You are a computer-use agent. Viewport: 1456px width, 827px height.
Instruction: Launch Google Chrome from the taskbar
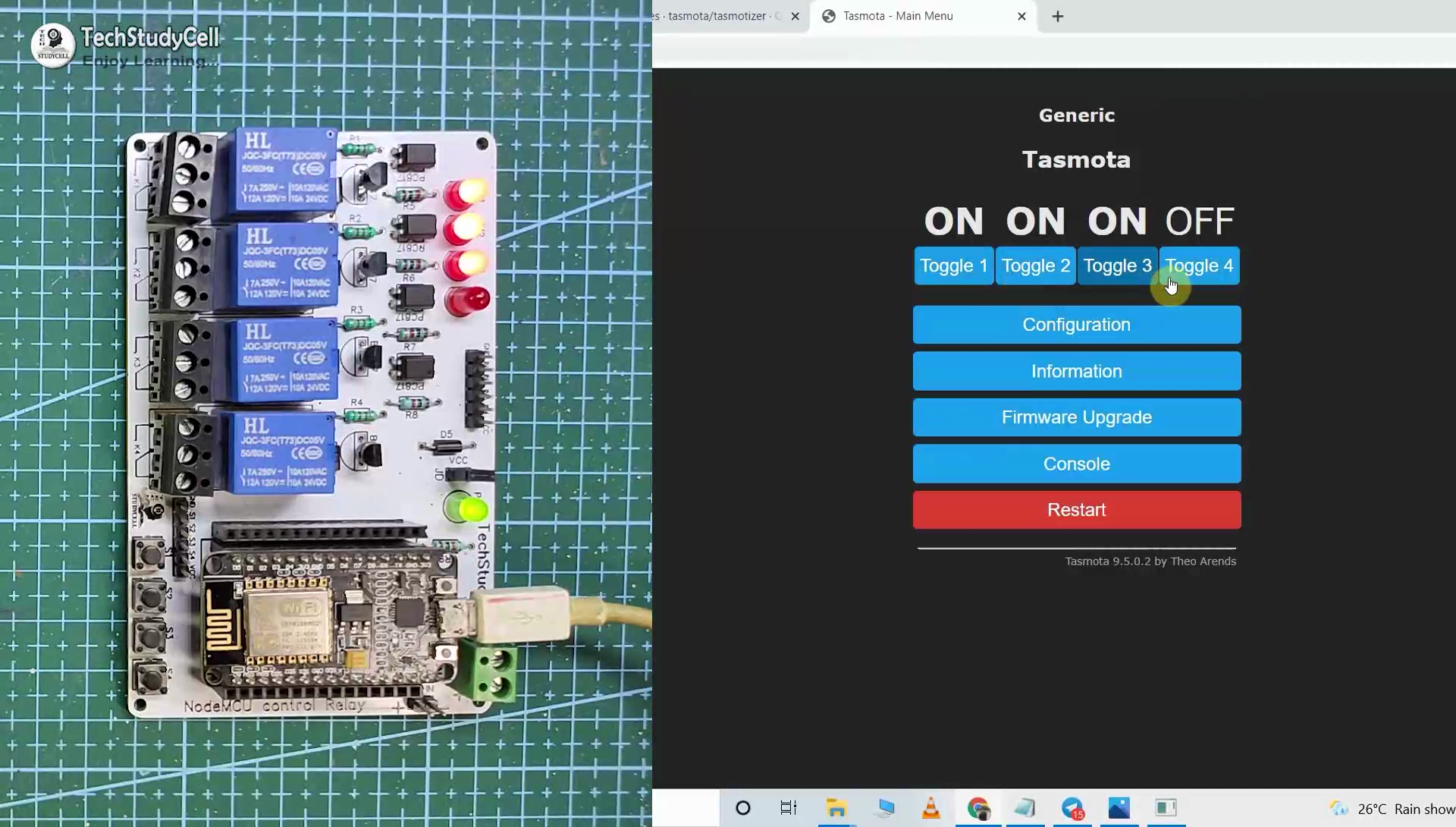(x=978, y=808)
